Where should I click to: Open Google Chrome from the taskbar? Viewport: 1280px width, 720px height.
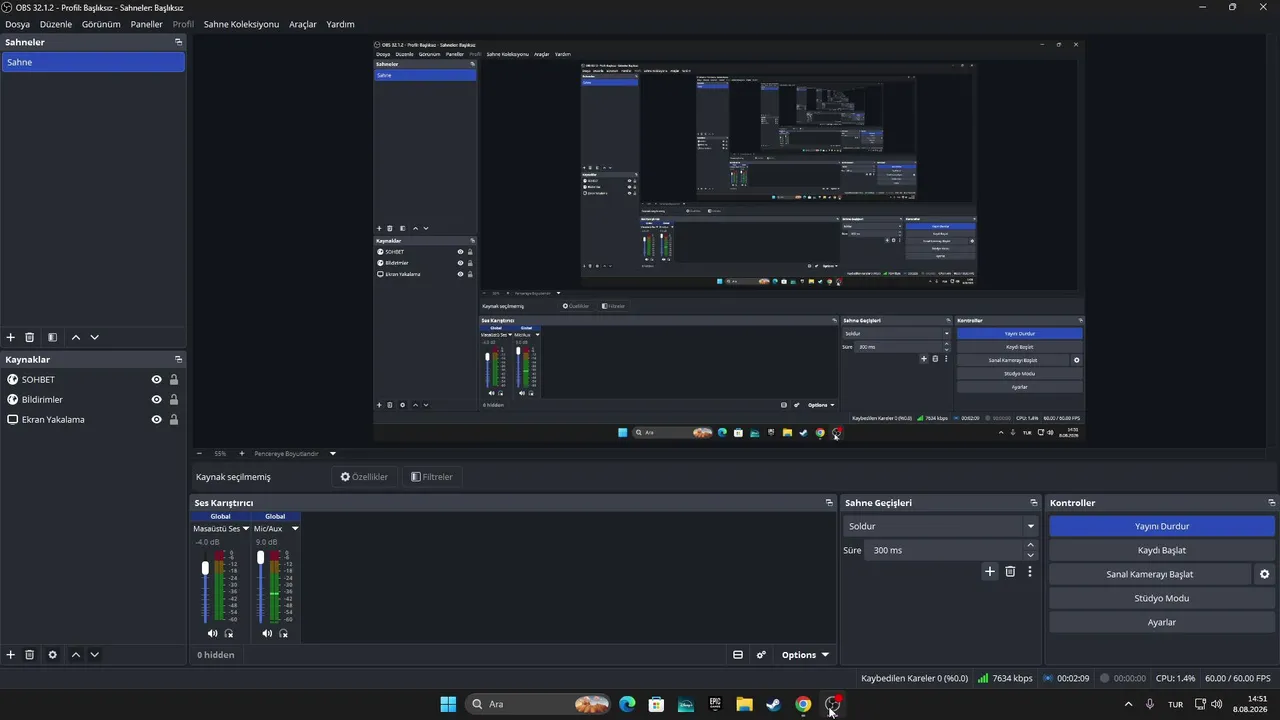(803, 704)
